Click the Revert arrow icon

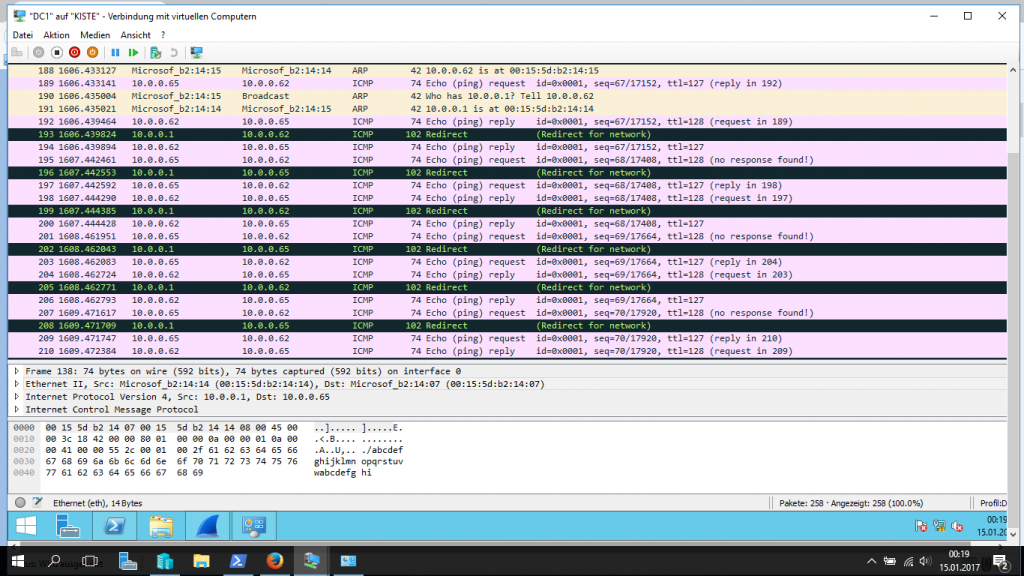(x=174, y=52)
